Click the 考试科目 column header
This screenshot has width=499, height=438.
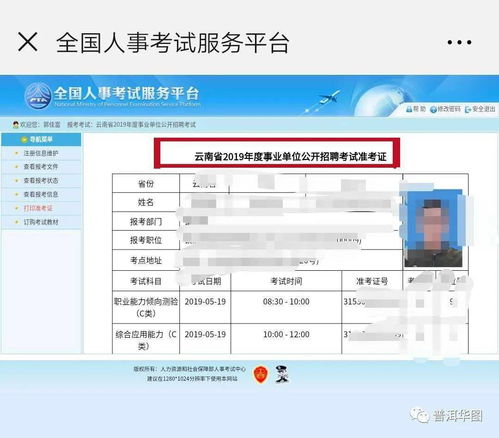coord(146,281)
